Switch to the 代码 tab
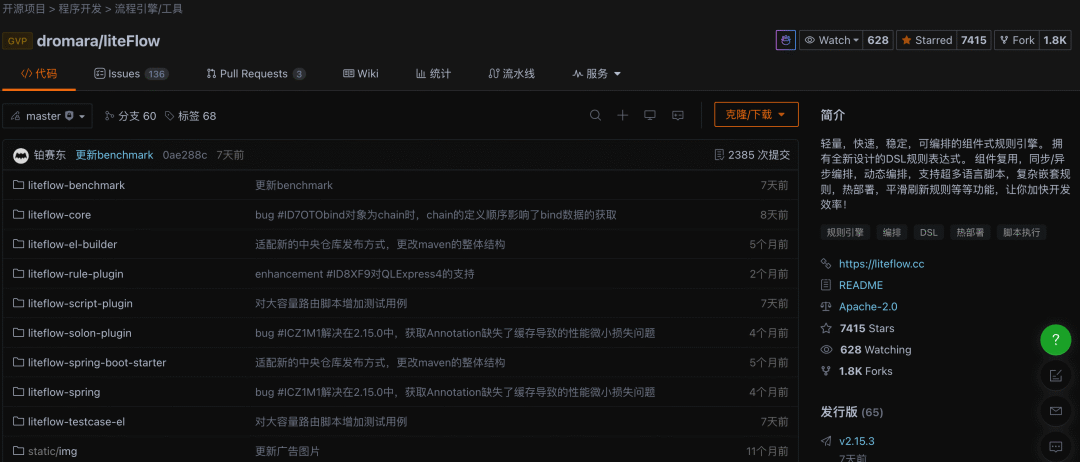 tap(39, 74)
